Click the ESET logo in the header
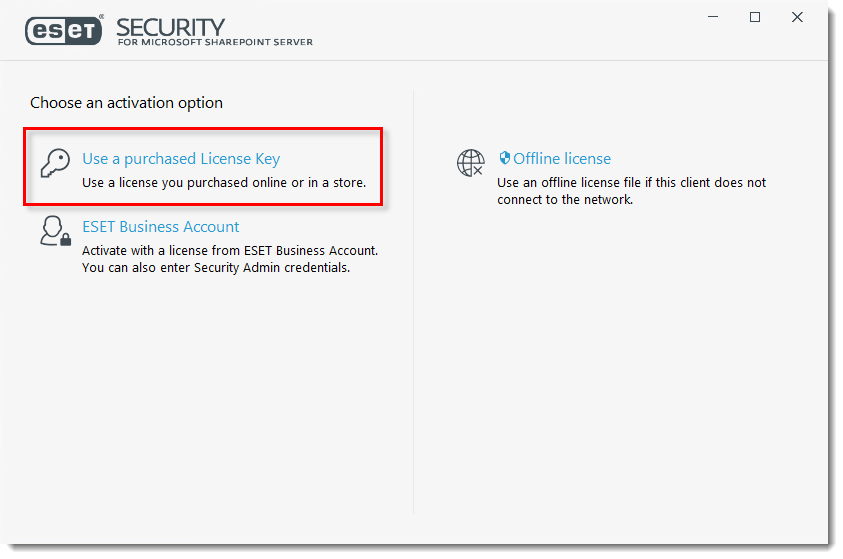This screenshot has height=559, width=843. pyautogui.click(x=64, y=30)
